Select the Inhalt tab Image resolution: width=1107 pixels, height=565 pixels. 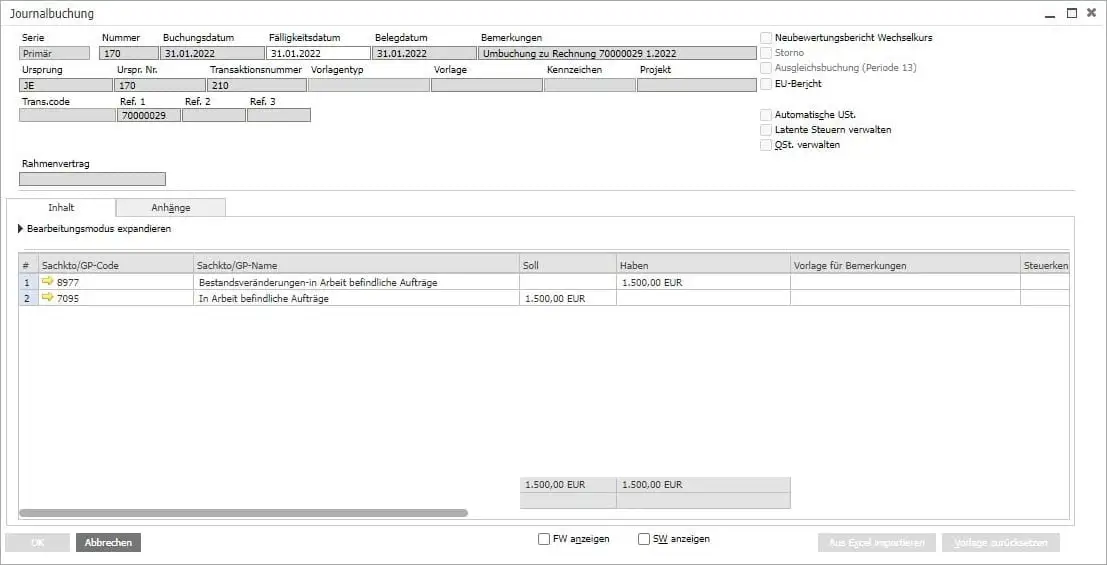tap(61, 208)
